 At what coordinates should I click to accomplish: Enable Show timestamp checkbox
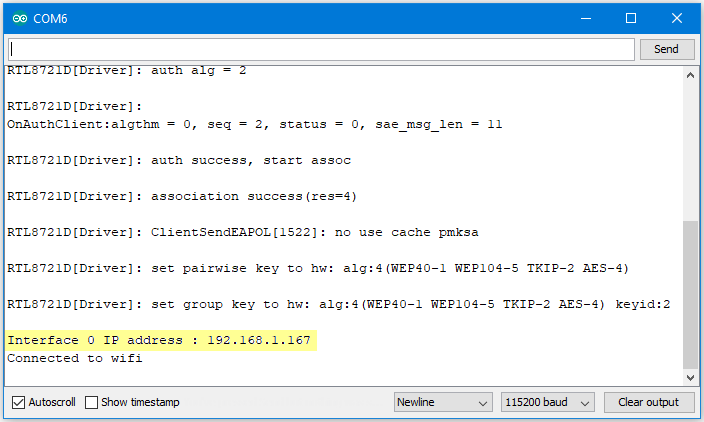point(91,402)
